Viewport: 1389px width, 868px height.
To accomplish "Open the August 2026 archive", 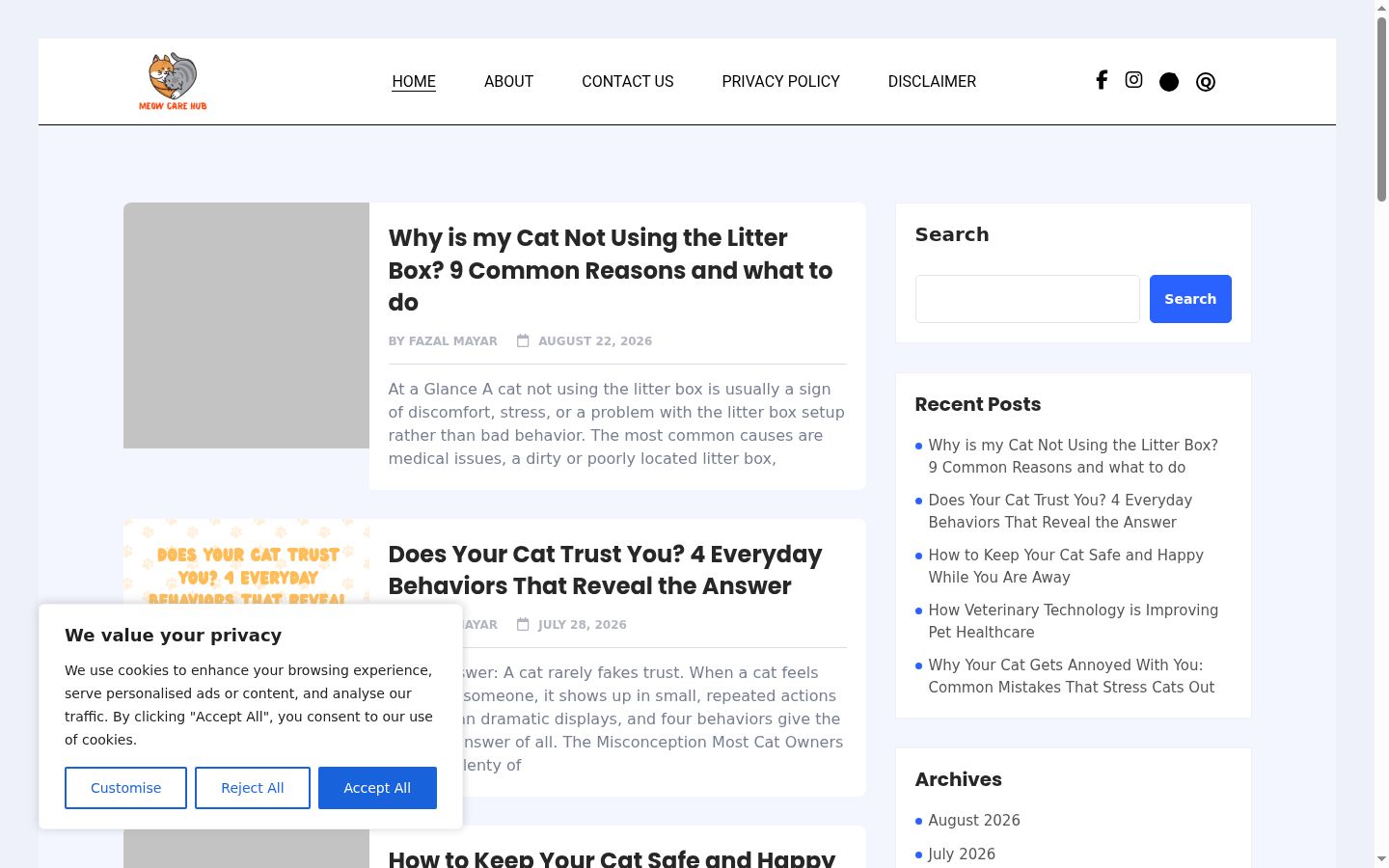I will click(x=974, y=820).
